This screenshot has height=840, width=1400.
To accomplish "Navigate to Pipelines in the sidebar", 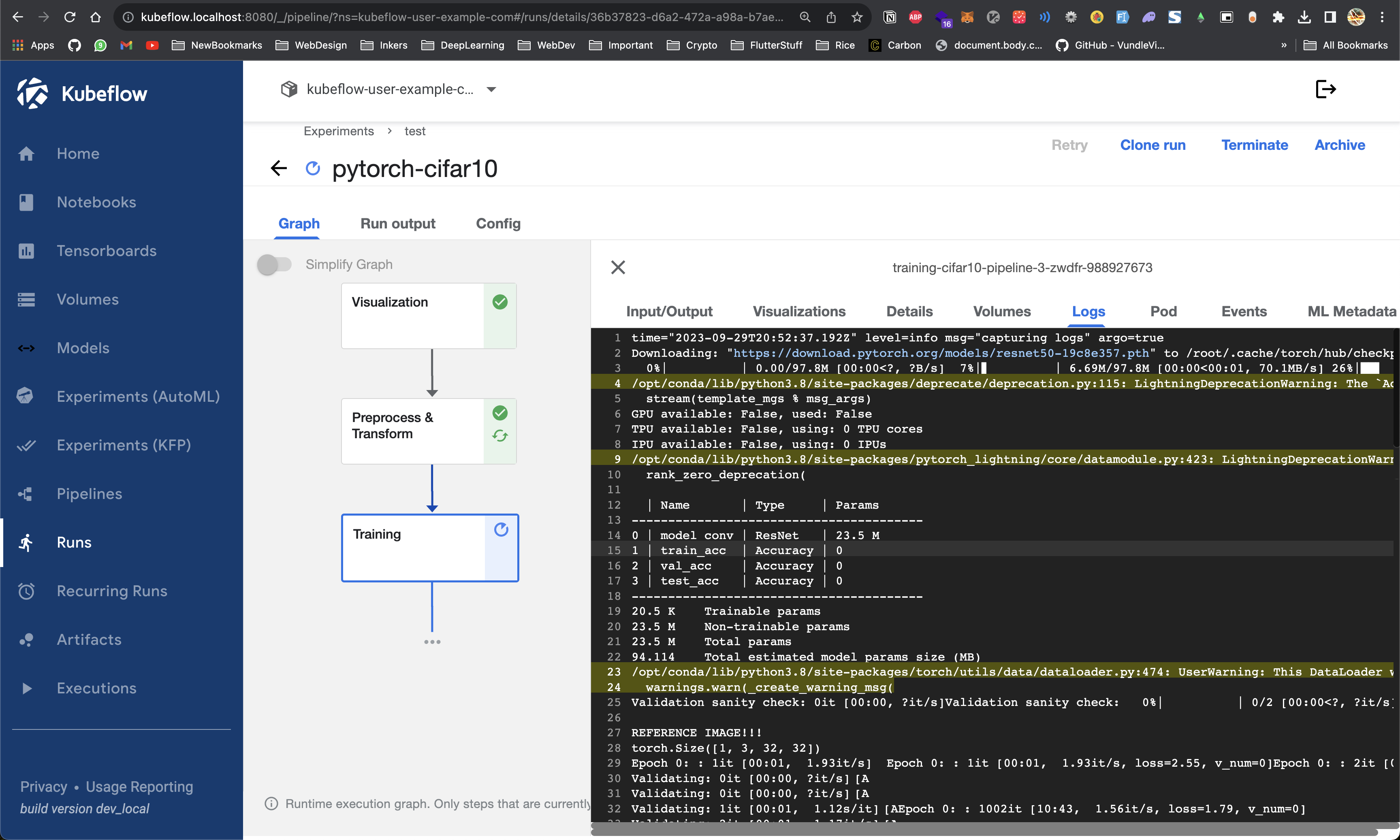I will (89, 494).
